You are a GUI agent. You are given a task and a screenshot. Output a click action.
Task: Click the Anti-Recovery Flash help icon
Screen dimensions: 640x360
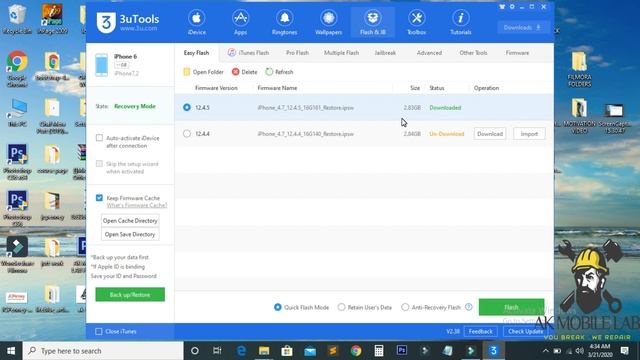(469, 307)
